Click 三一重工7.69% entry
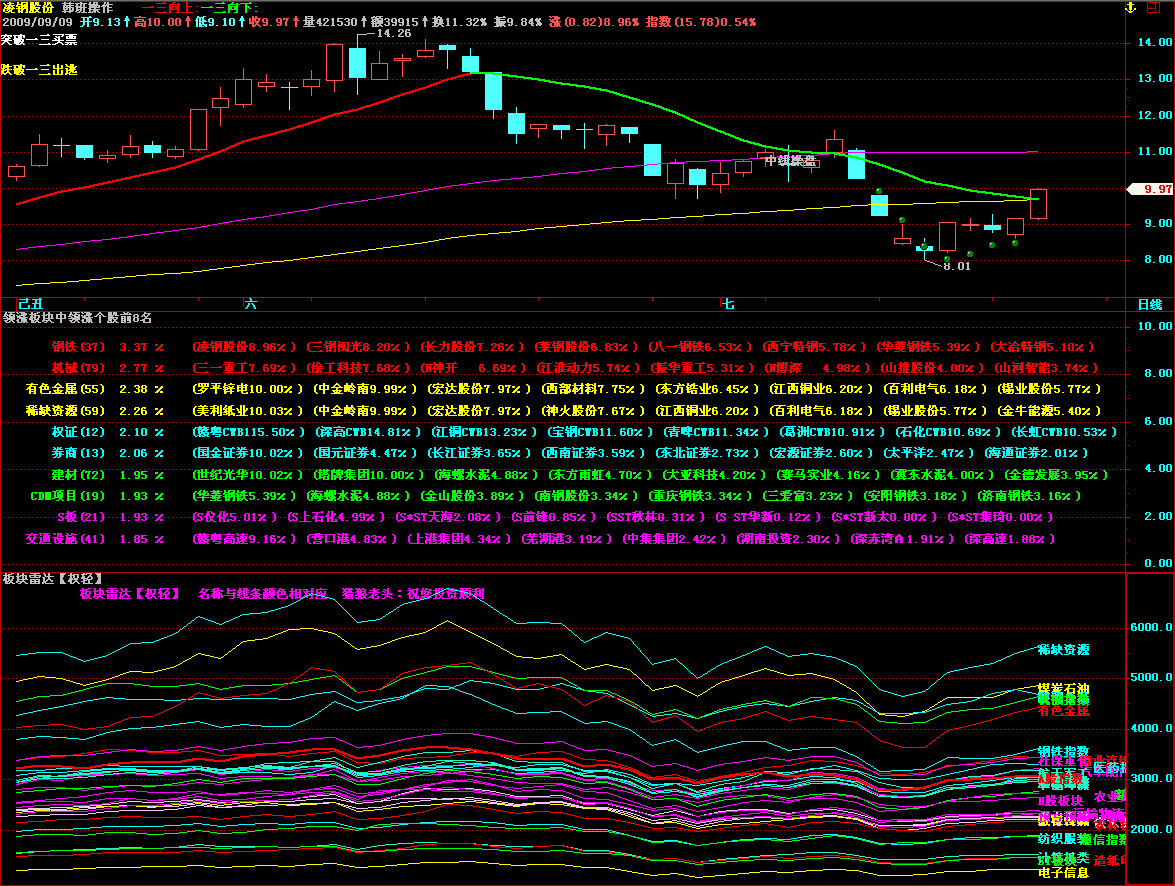The image size is (1175, 886). click(x=244, y=368)
